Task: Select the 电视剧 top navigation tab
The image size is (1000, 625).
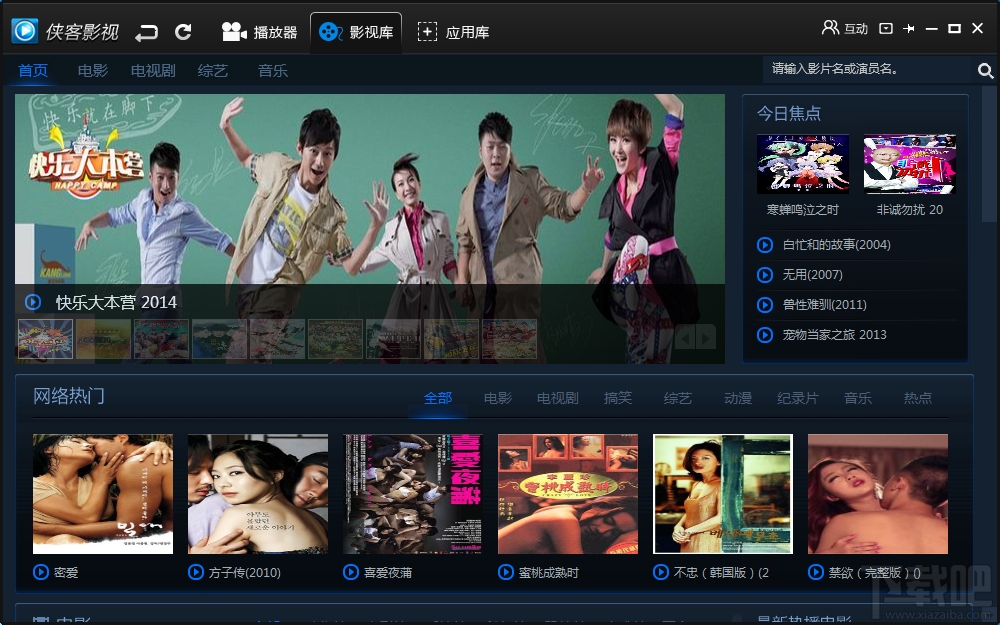Action: (x=153, y=71)
